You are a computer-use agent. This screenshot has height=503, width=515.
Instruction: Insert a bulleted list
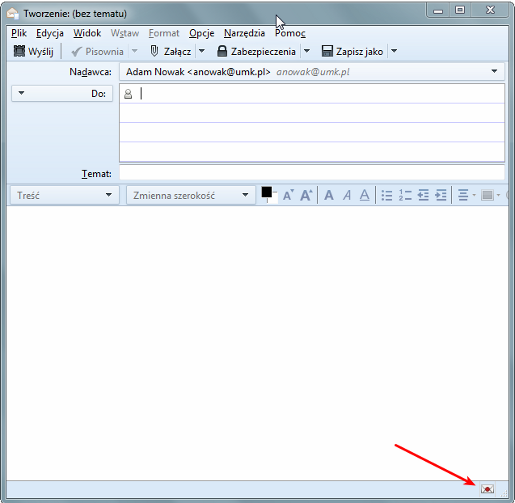pyautogui.click(x=387, y=195)
